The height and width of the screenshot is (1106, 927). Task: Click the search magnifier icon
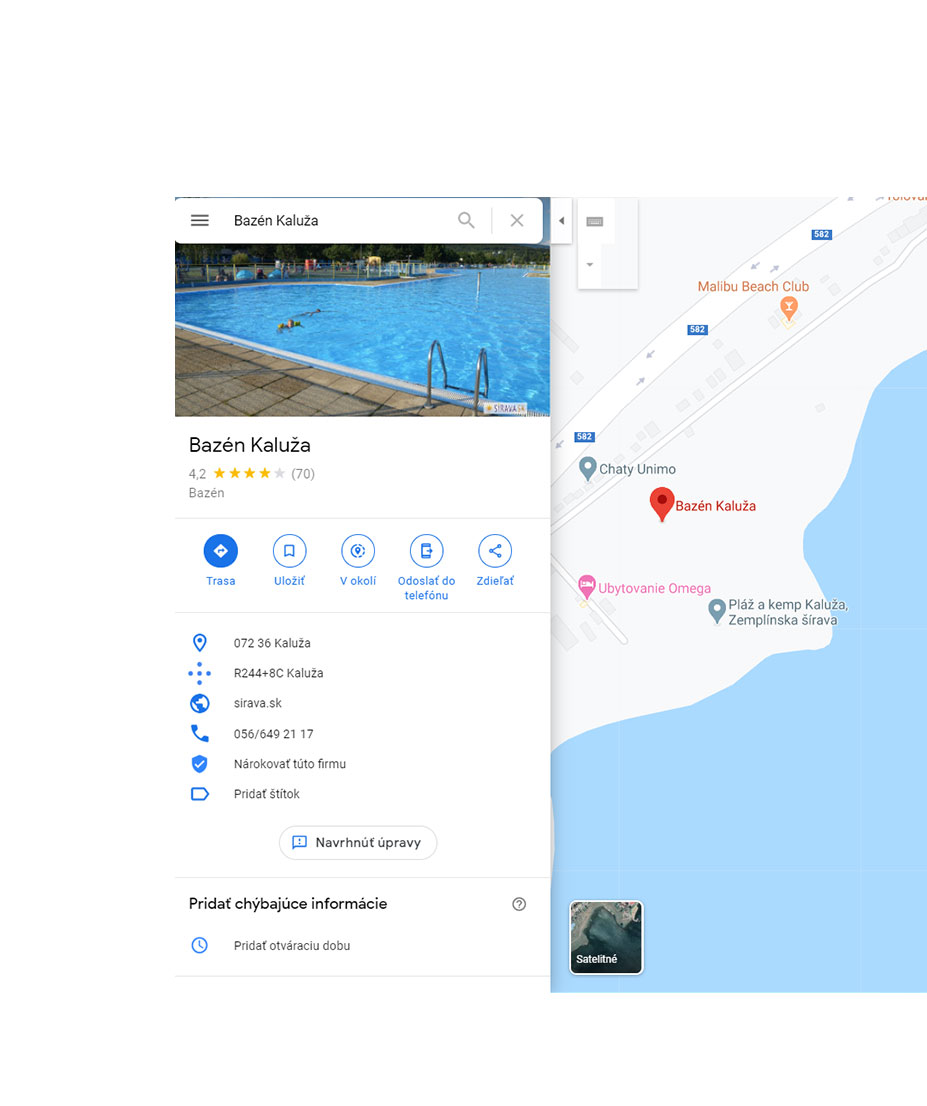[x=466, y=220]
